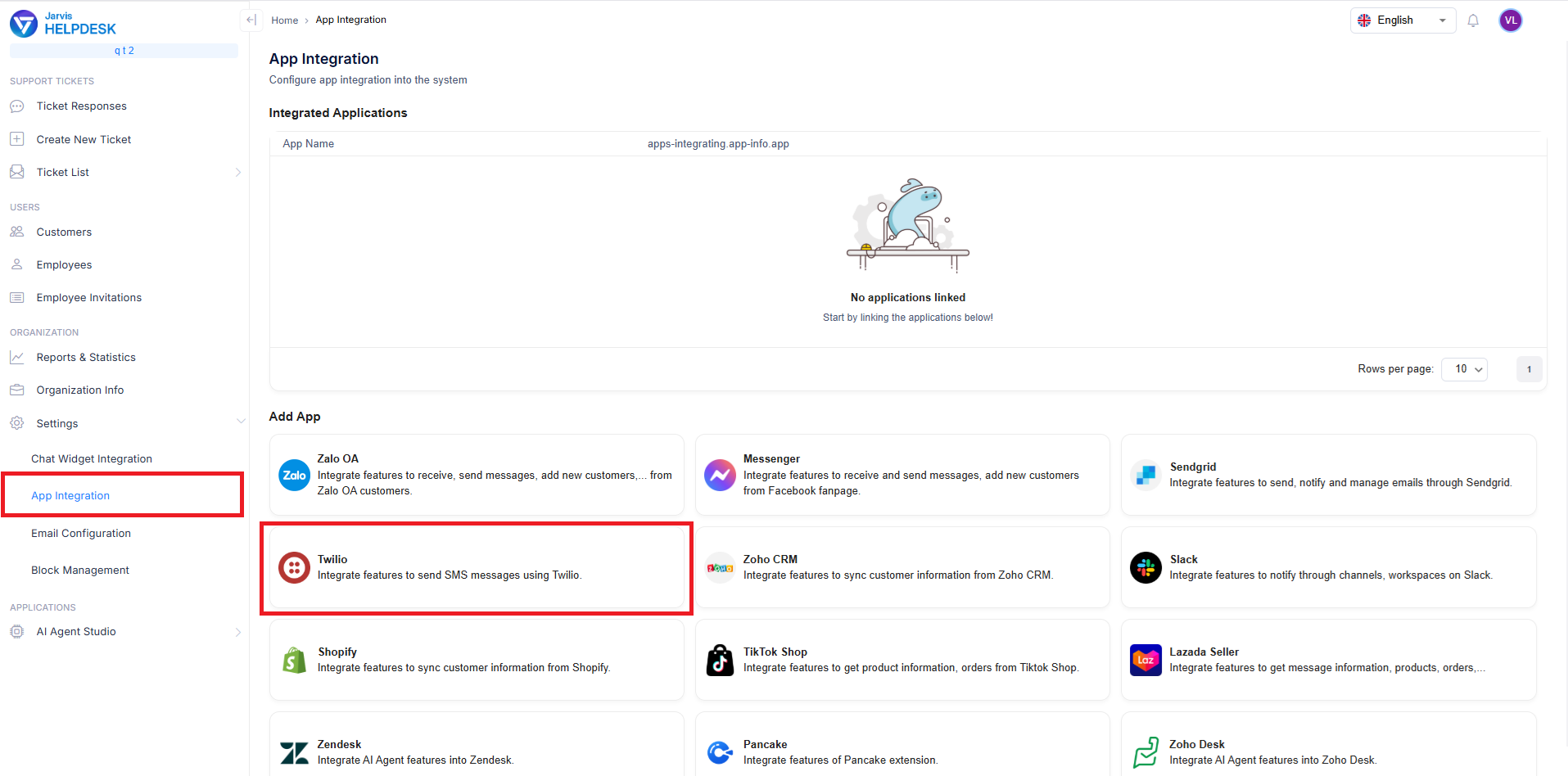Click the Lazada Seller card title
This screenshot has width=1568, height=776.
(x=1204, y=652)
